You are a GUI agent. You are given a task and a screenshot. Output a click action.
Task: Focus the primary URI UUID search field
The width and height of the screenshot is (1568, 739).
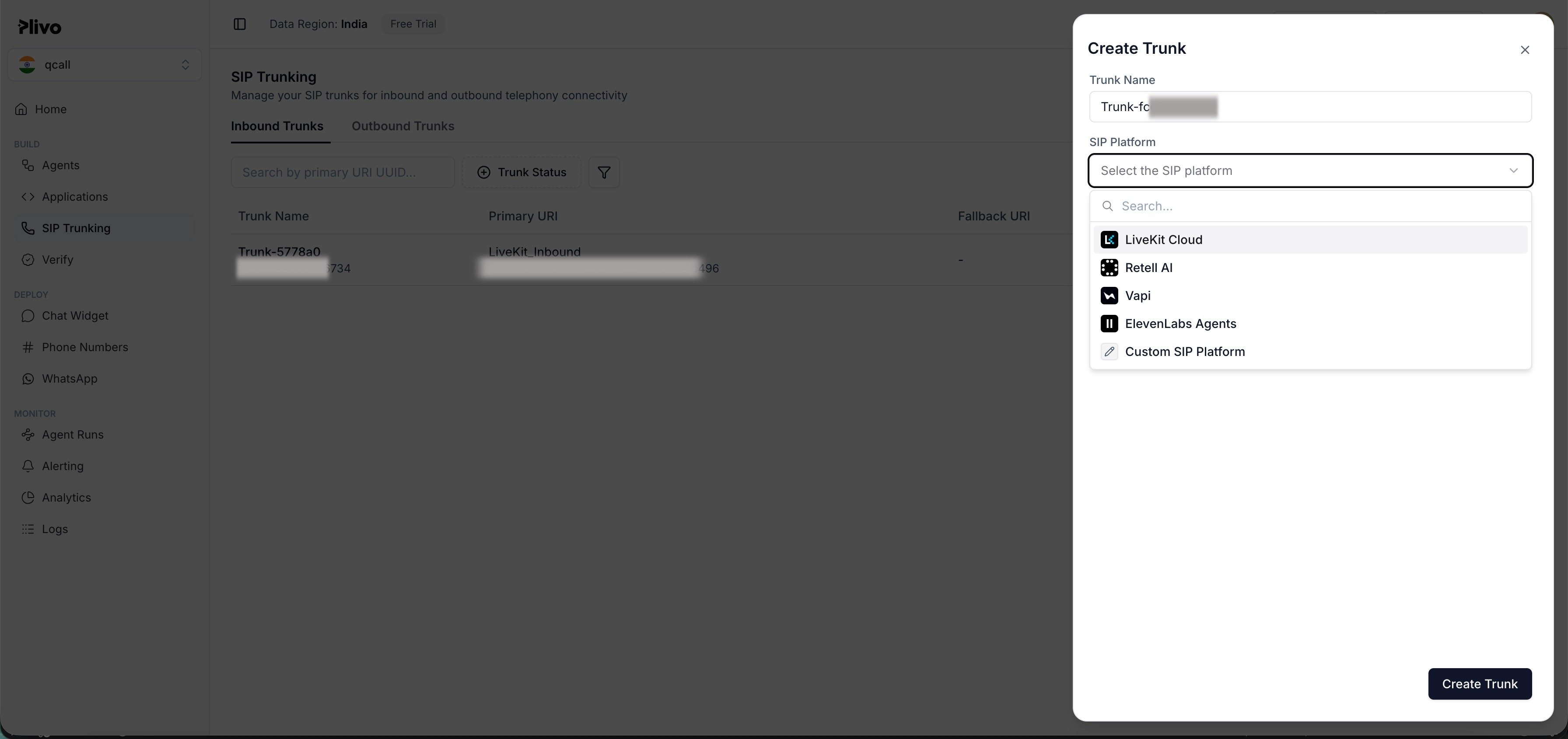tap(343, 172)
